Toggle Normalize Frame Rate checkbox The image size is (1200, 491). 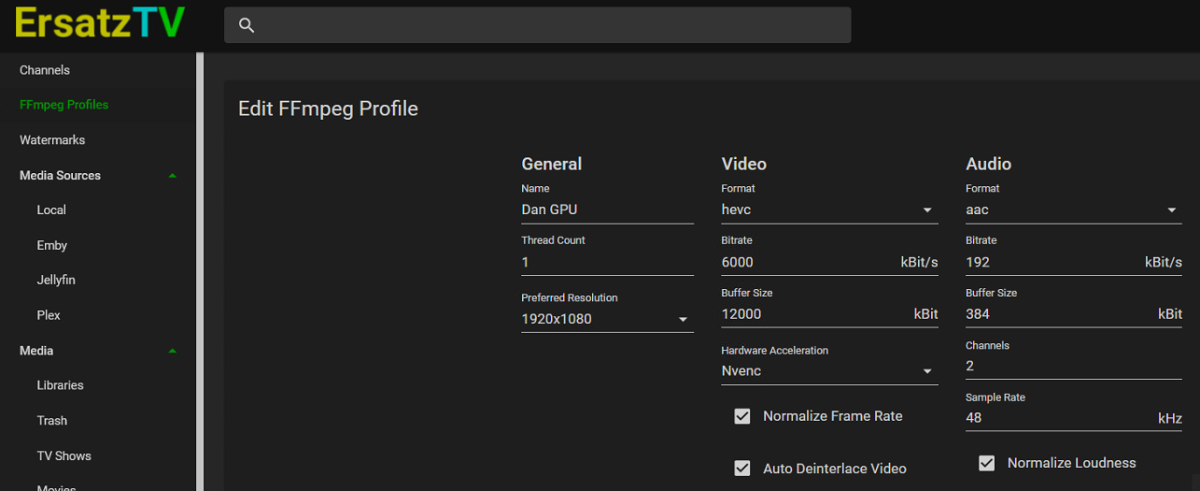click(742, 416)
